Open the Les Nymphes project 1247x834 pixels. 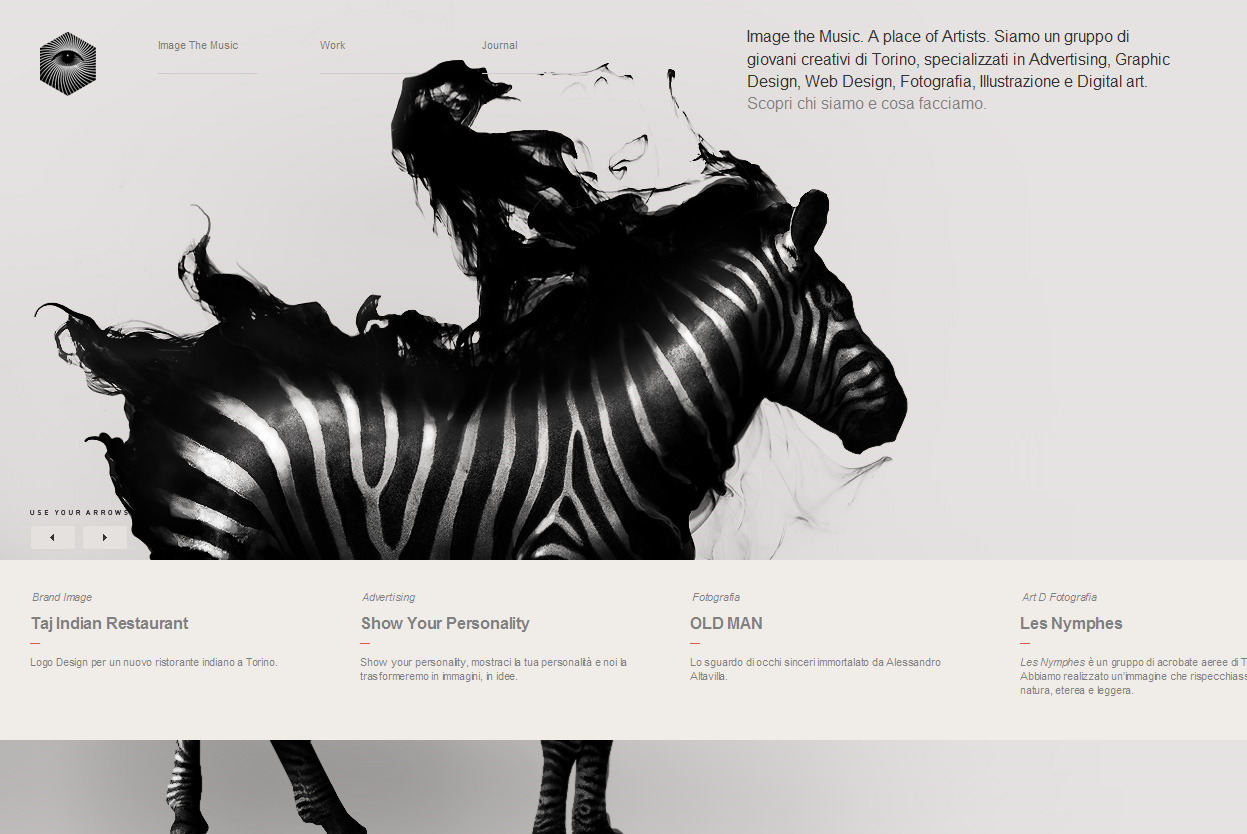click(x=1071, y=623)
